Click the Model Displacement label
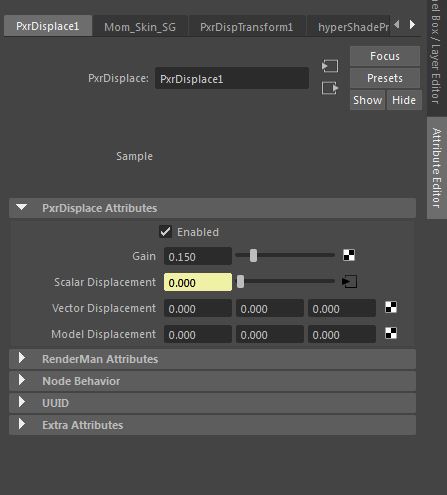The image size is (447, 495). 103,334
